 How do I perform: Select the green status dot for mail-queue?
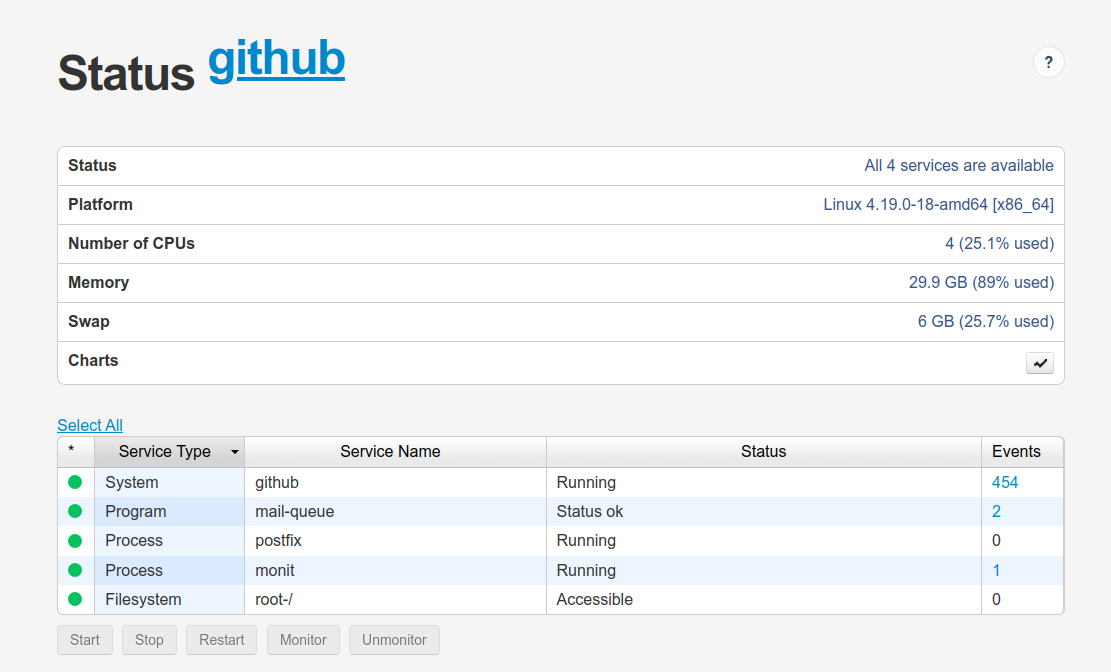pos(75,511)
